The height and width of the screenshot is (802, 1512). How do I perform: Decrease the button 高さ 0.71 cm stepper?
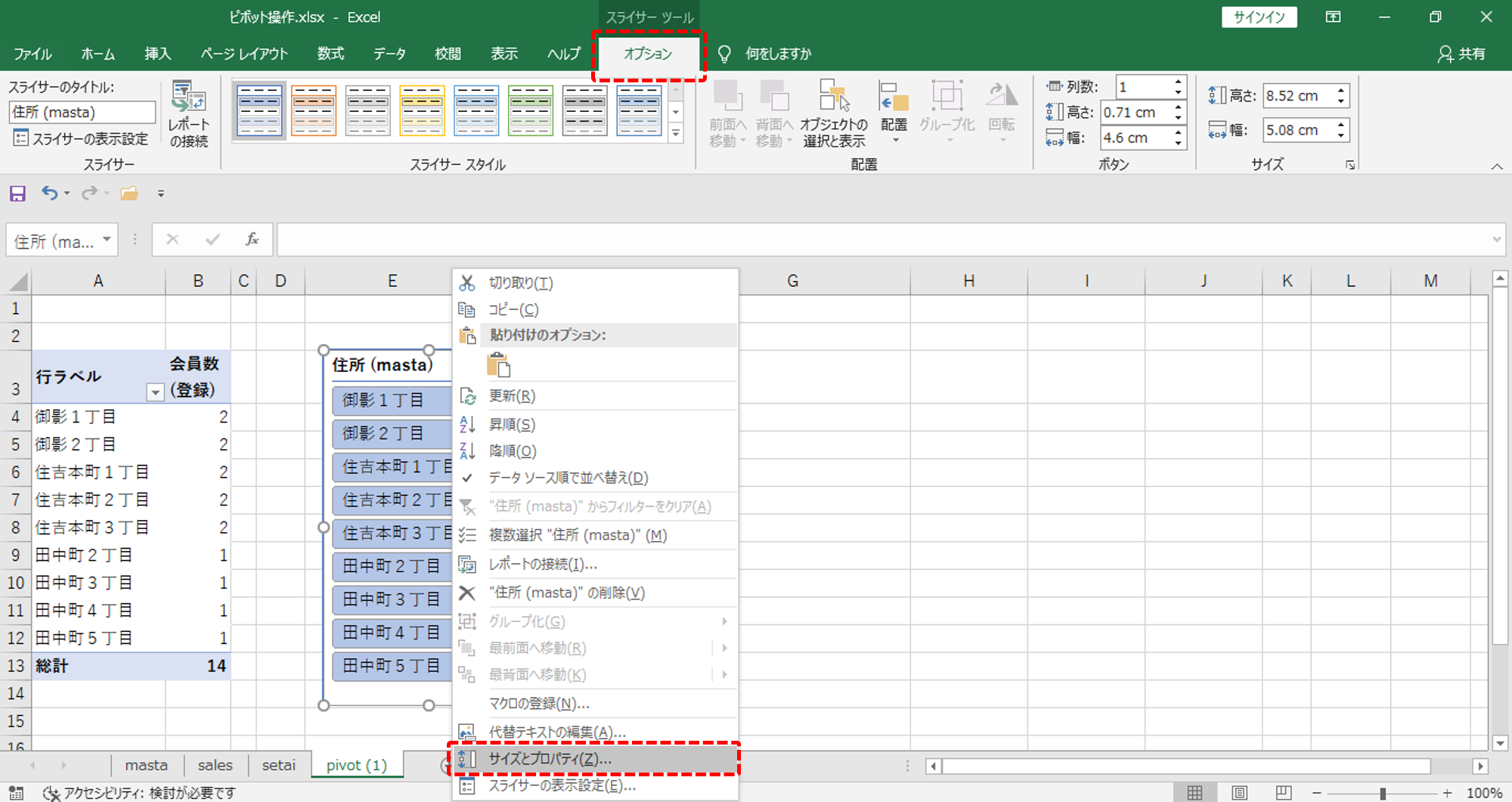coord(1178,117)
